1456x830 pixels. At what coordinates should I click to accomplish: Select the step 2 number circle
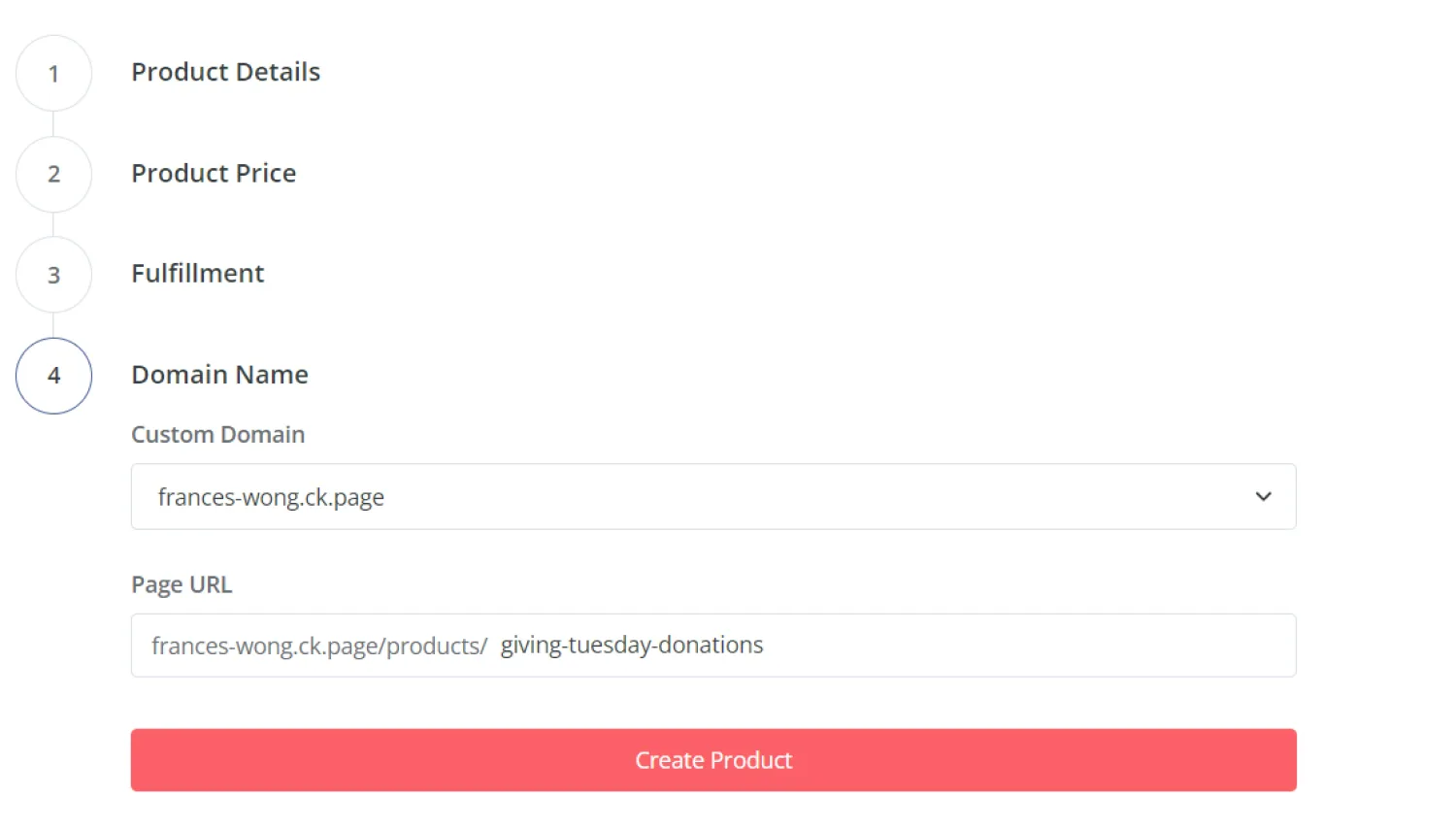pyautogui.click(x=53, y=174)
